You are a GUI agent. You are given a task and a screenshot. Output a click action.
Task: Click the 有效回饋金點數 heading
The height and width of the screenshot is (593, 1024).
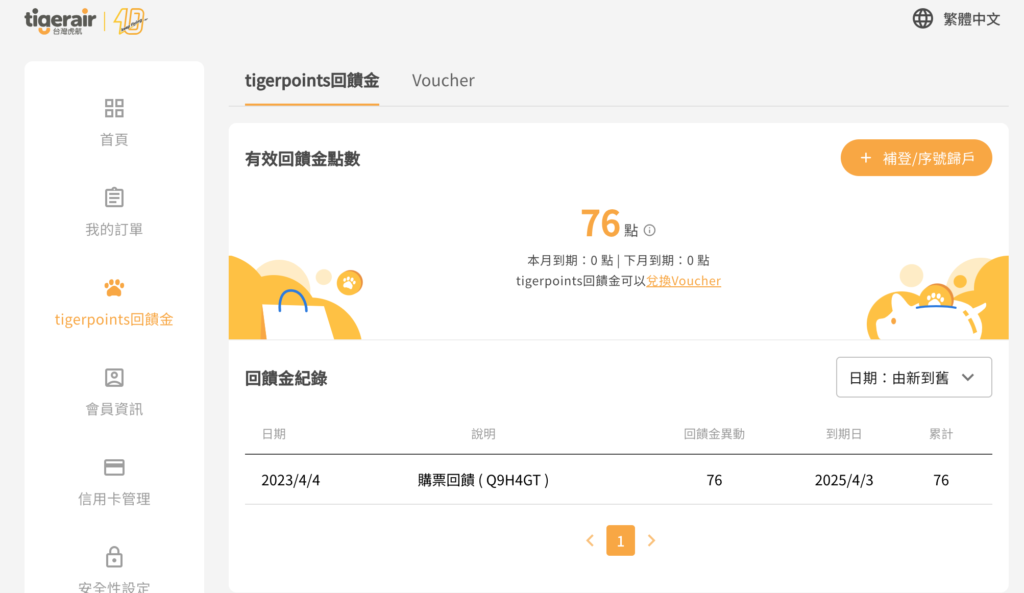tap(302, 159)
